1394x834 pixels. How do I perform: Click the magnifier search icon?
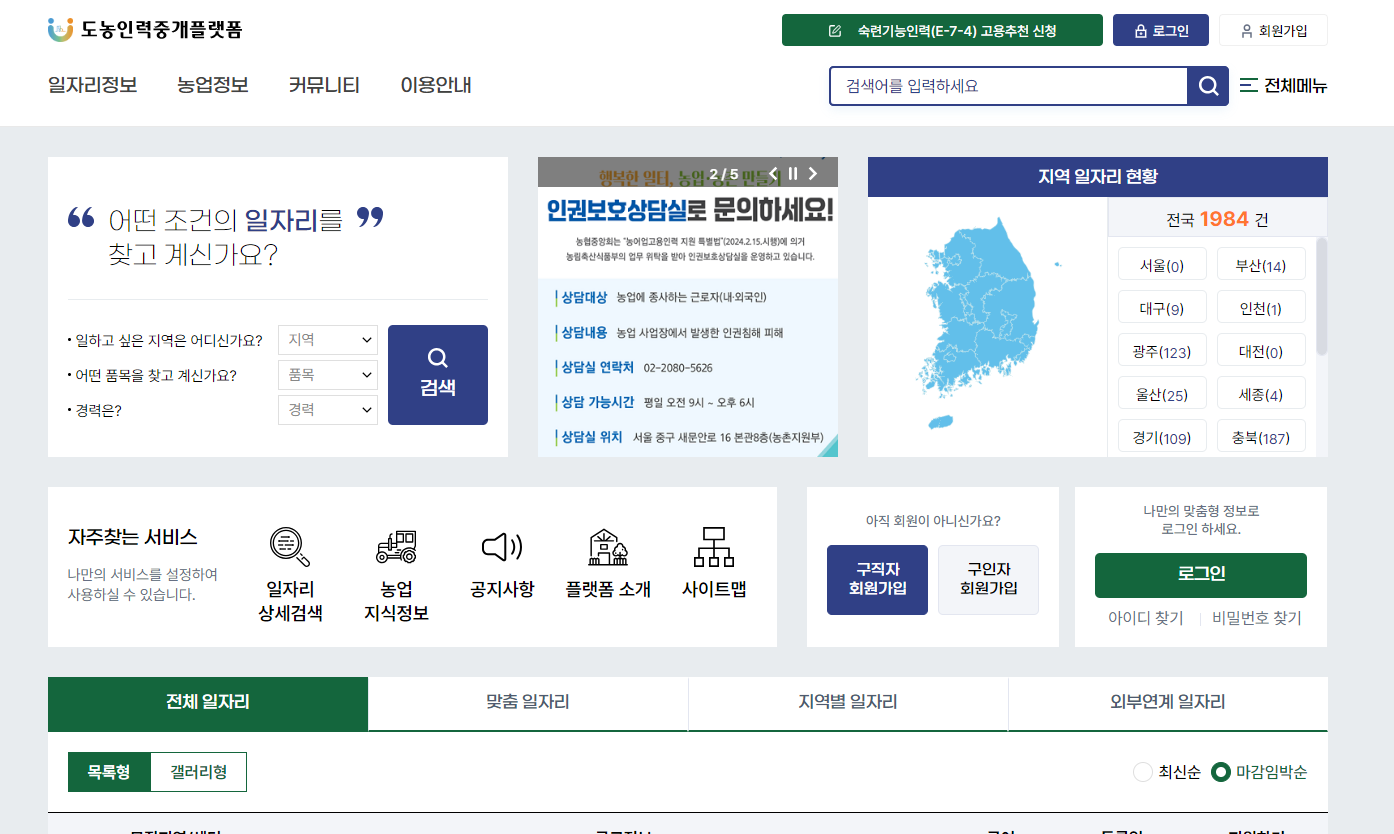point(1207,86)
